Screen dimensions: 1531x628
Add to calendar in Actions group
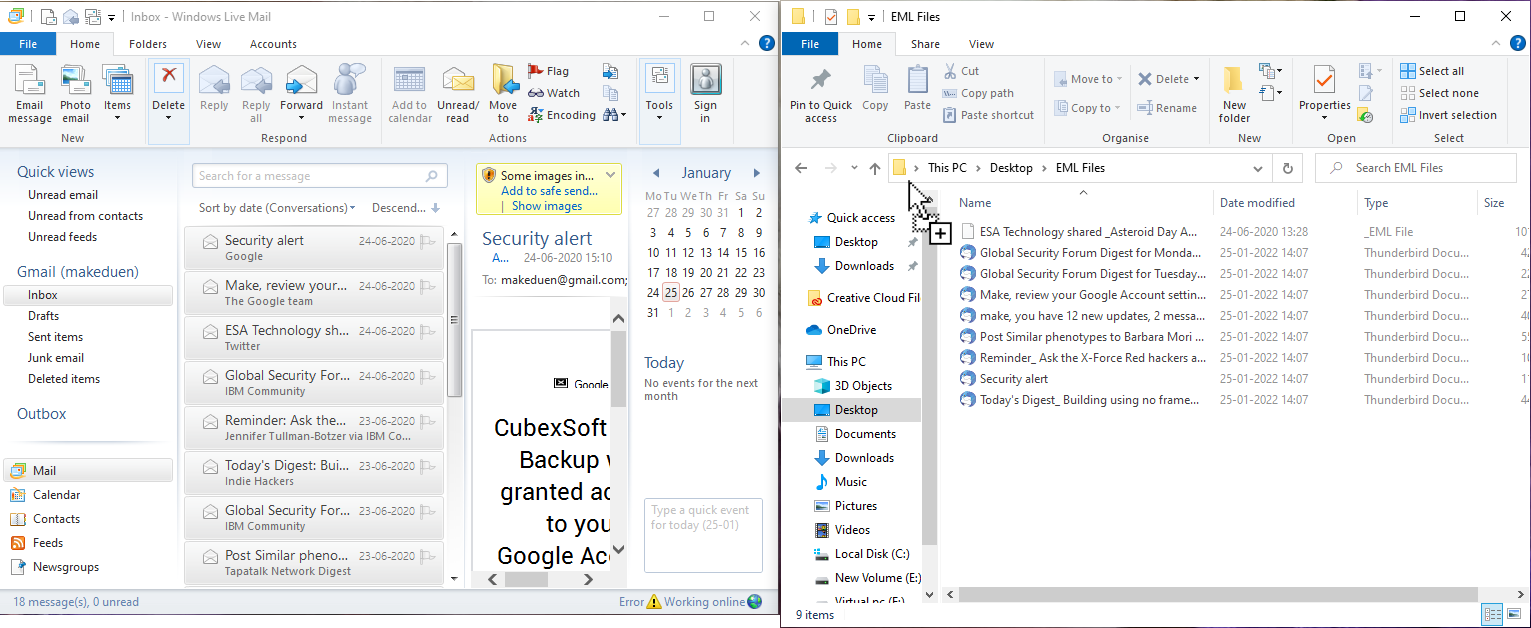410,94
